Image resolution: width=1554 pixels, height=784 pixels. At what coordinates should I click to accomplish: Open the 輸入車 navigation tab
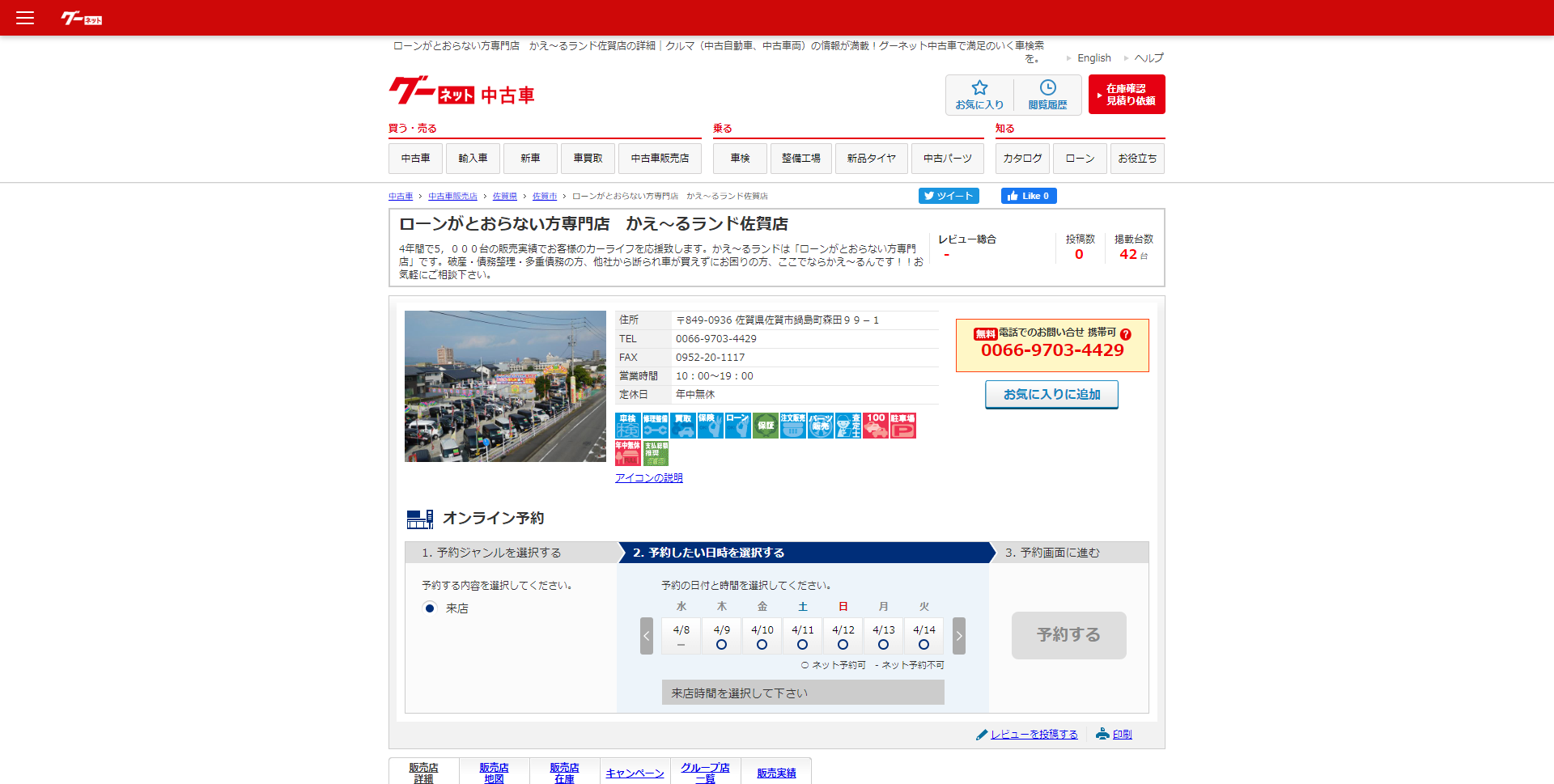473,159
